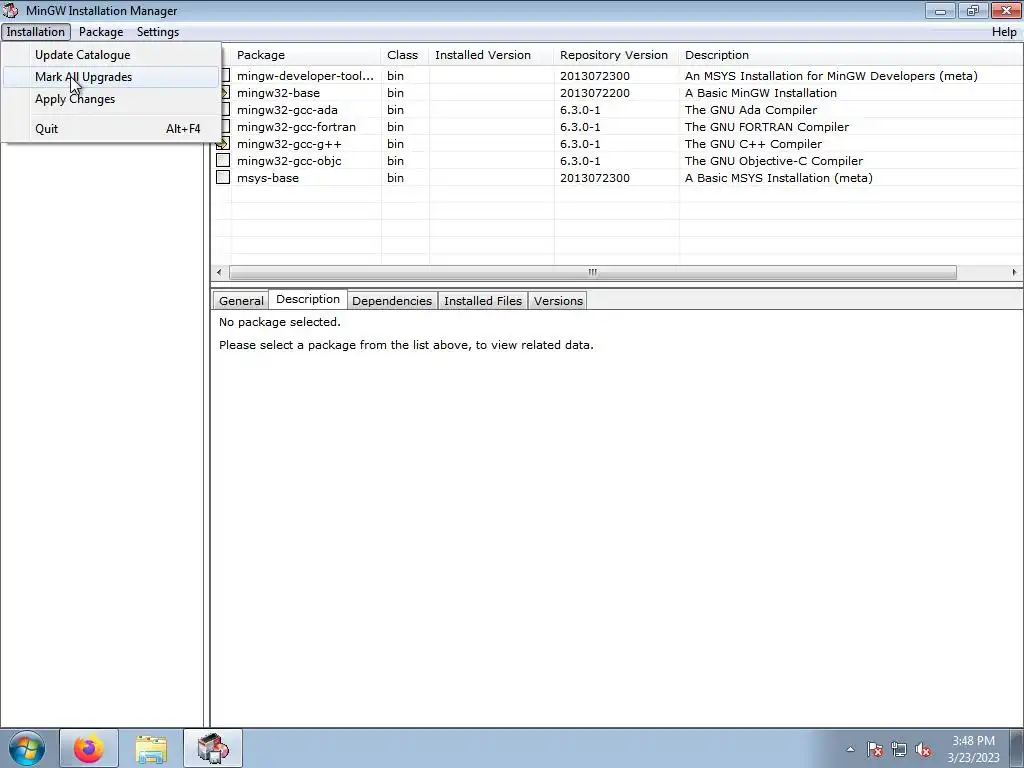
Task: Switch to the Description tab
Action: point(308,299)
